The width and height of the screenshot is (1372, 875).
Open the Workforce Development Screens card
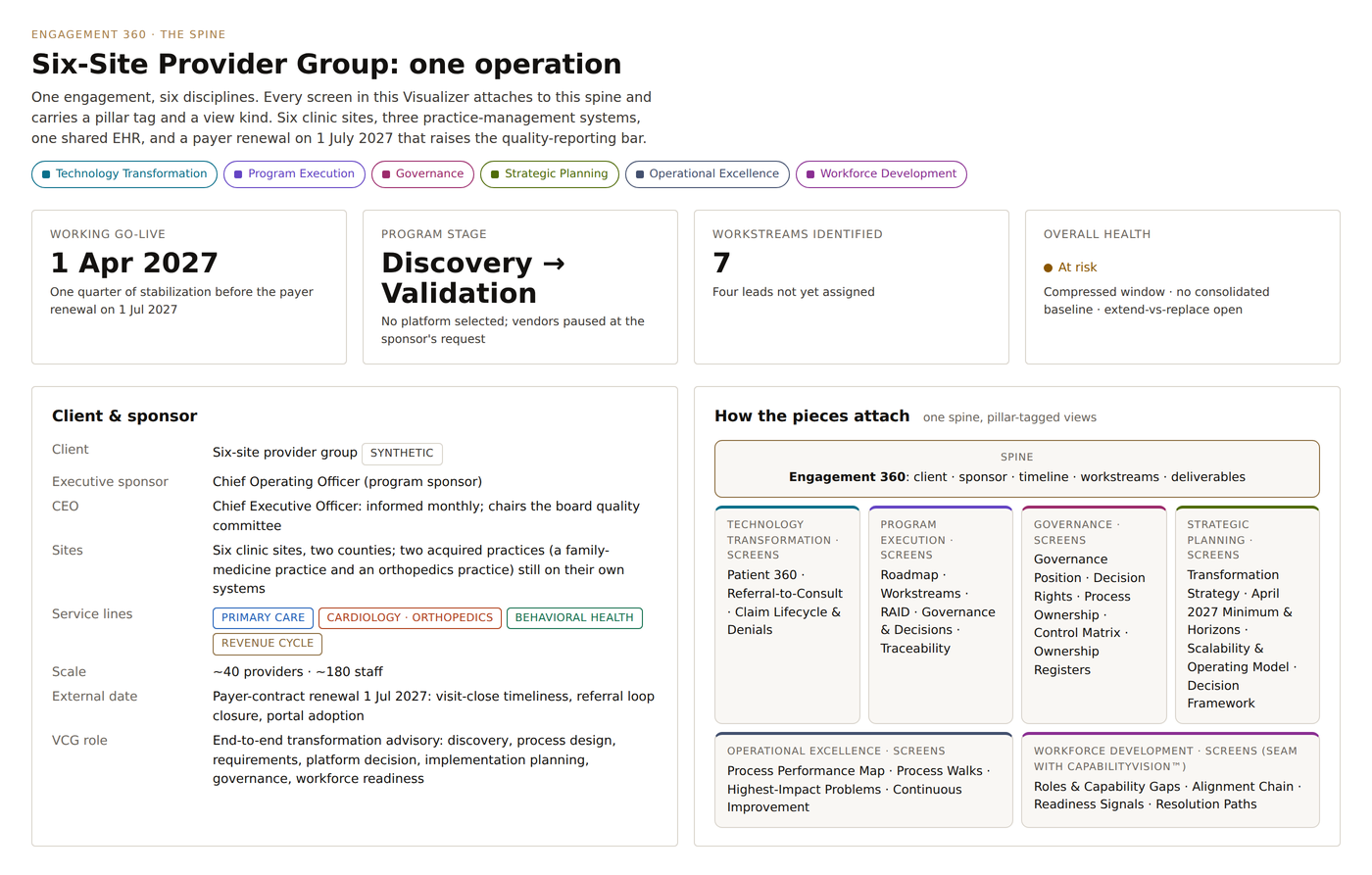coord(1170,780)
